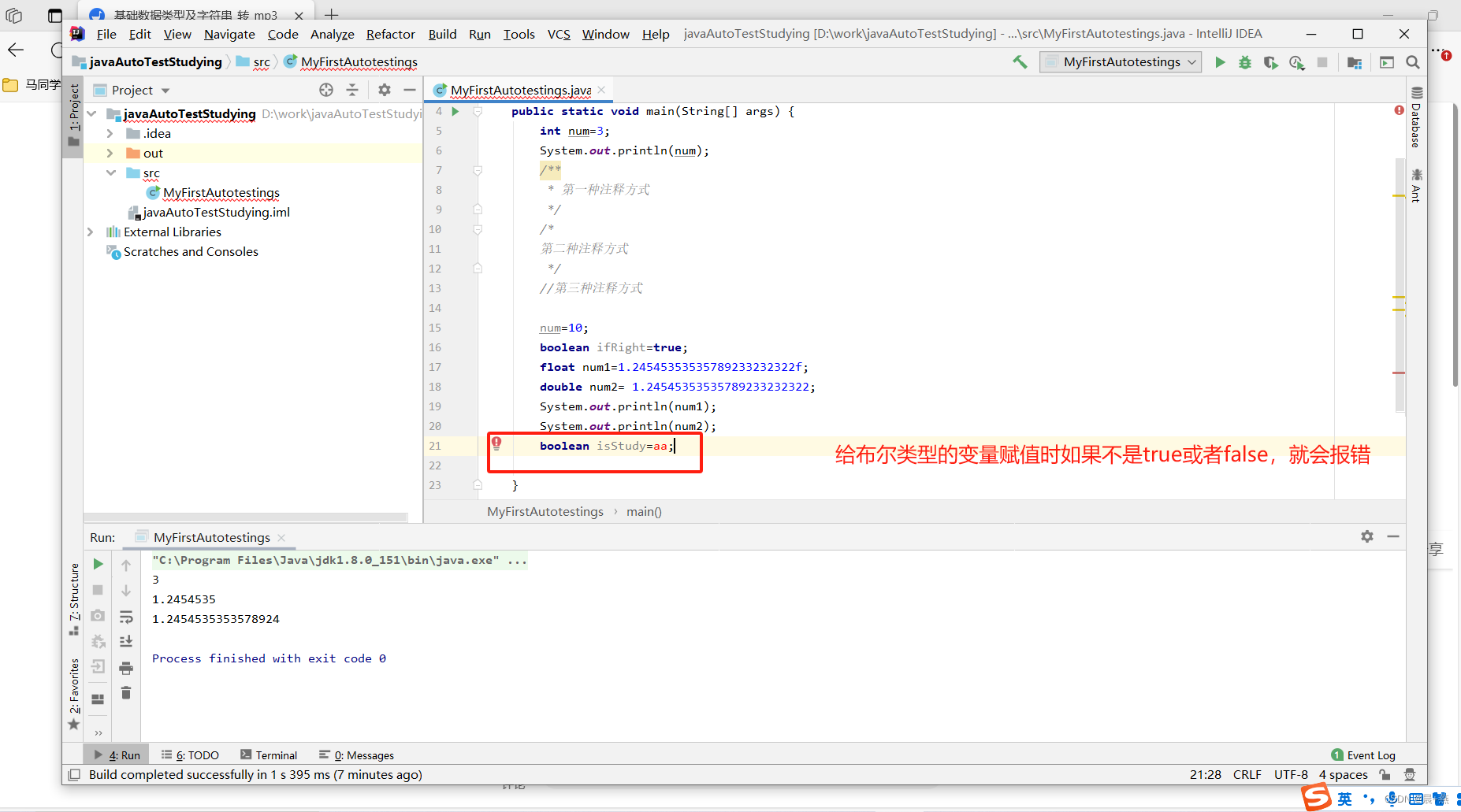This screenshot has height=812, width=1461.
Task: Click locate file target icon in Project panel
Action: pyautogui.click(x=326, y=90)
